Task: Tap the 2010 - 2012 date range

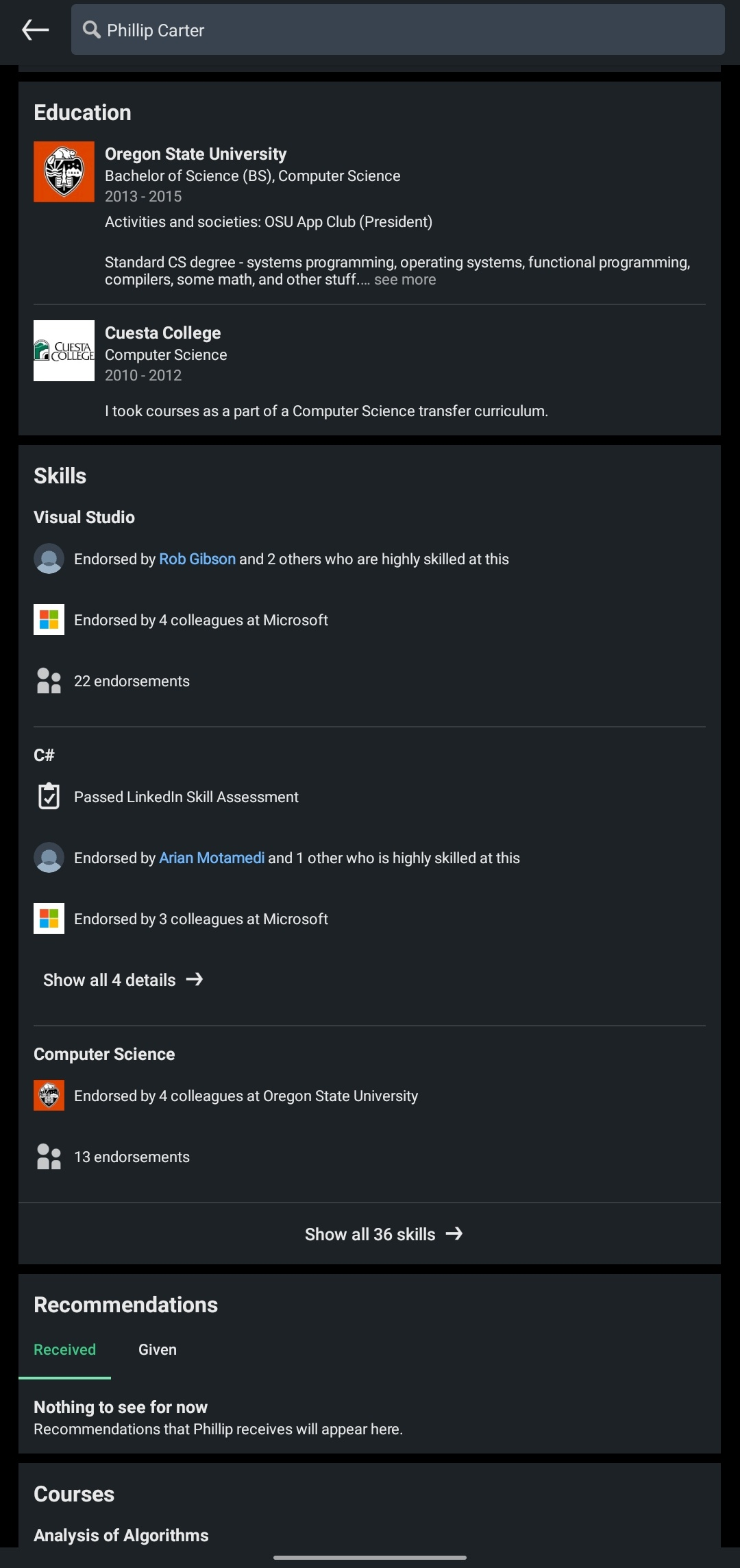Action: click(143, 375)
